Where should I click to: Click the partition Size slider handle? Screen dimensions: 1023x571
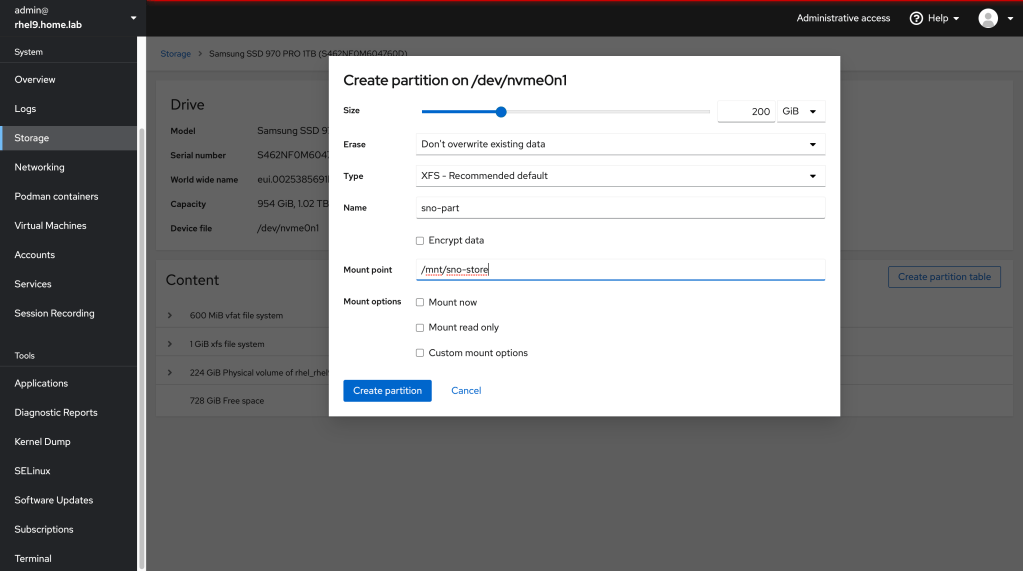[x=501, y=112]
